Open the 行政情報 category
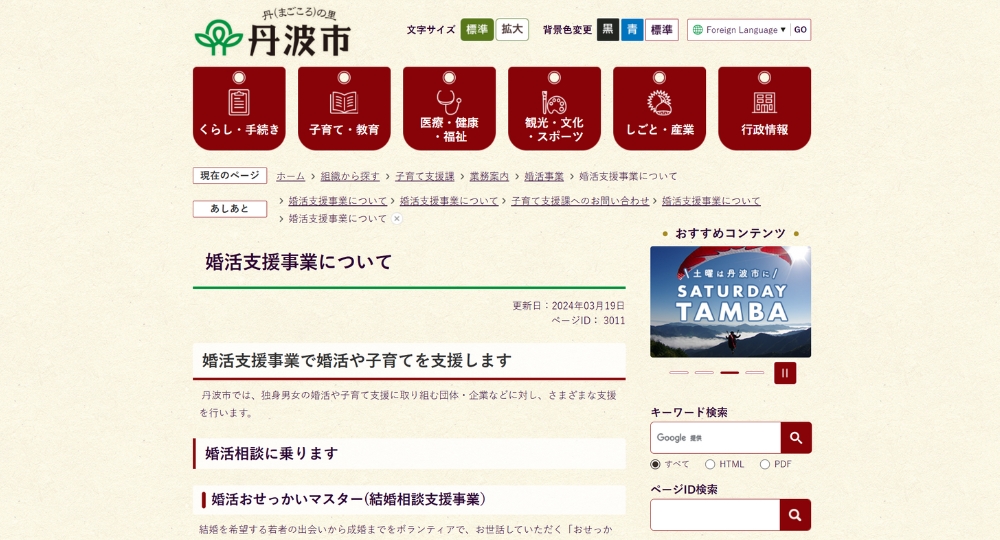The image size is (1000, 540). coord(764,108)
